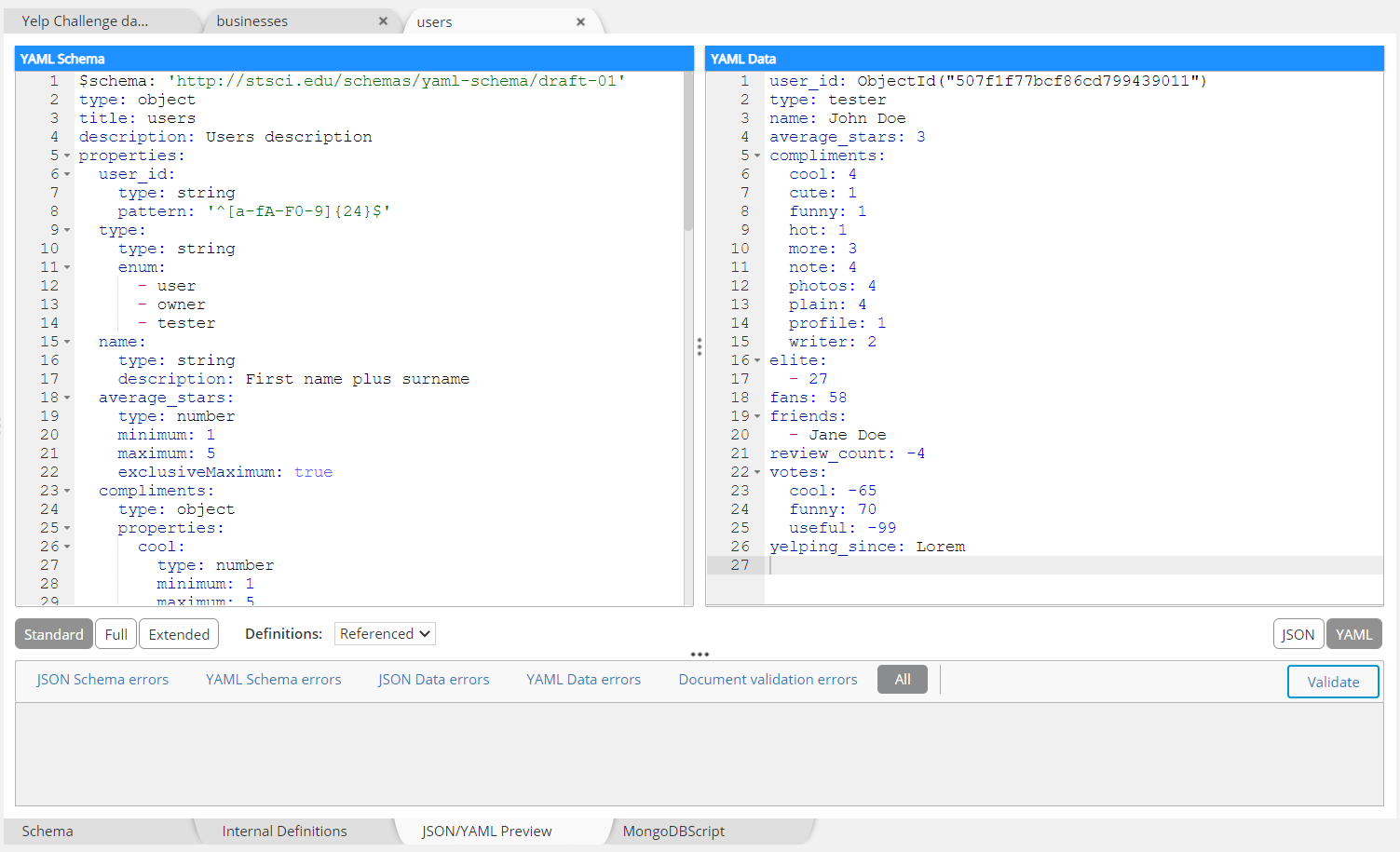Collapse friends fold in YAML Data line 19
The width and height of the screenshot is (1400, 852).
pyautogui.click(x=757, y=416)
